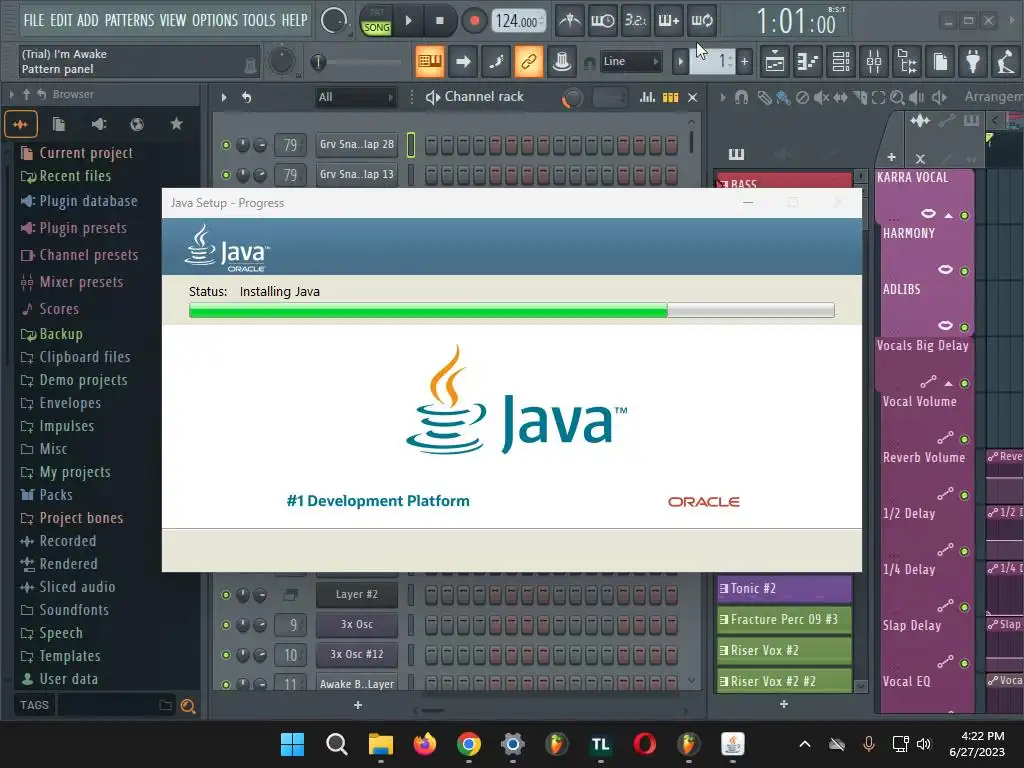Click the Windows Start button
The height and width of the screenshot is (768, 1024).
tap(292, 744)
